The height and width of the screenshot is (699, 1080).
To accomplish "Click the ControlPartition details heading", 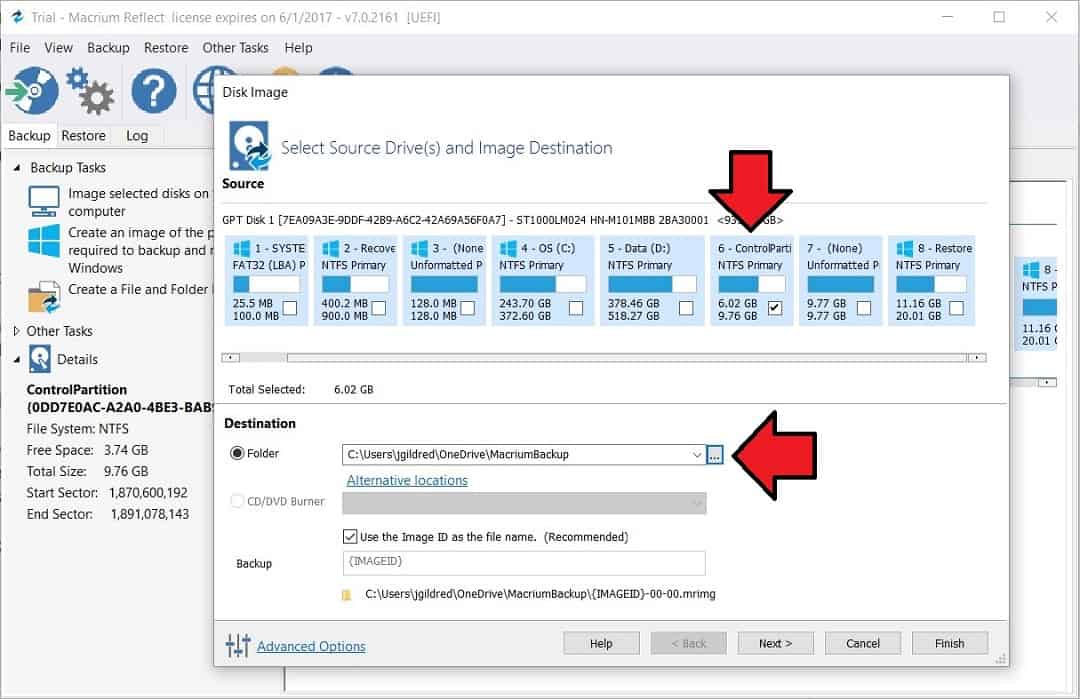I will pyautogui.click(x=76, y=389).
